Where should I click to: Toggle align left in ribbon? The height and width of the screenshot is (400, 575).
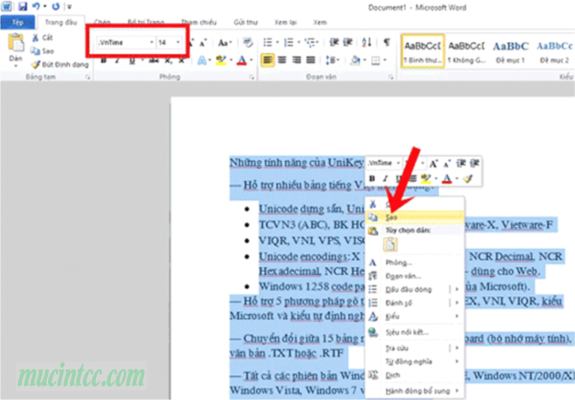268,60
